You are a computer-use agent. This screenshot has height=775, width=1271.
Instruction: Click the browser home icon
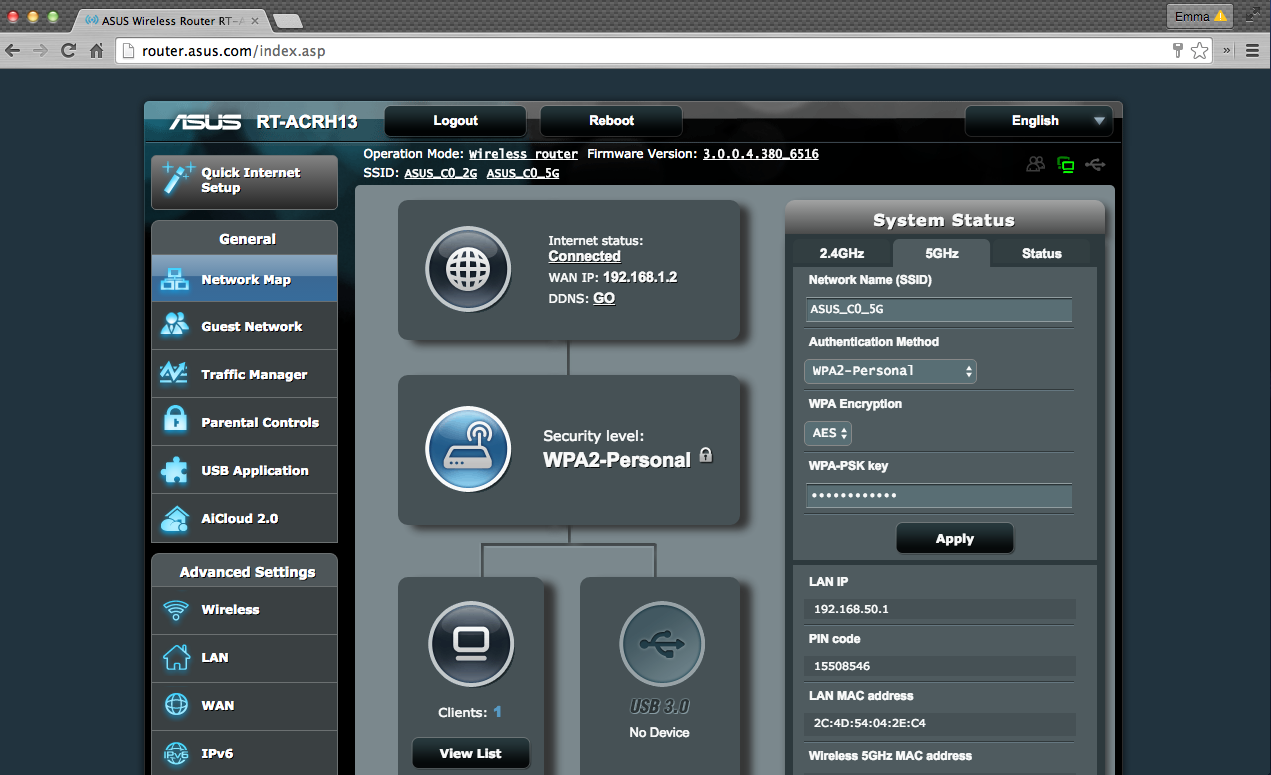pos(96,50)
